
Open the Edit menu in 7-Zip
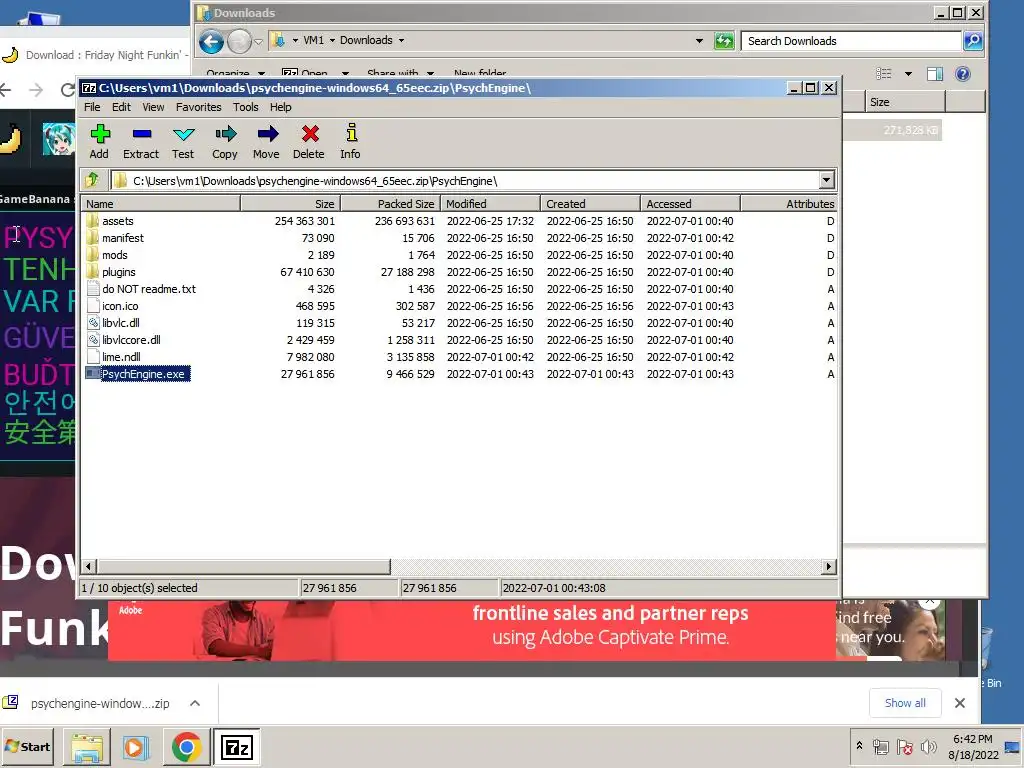(121, 107)
